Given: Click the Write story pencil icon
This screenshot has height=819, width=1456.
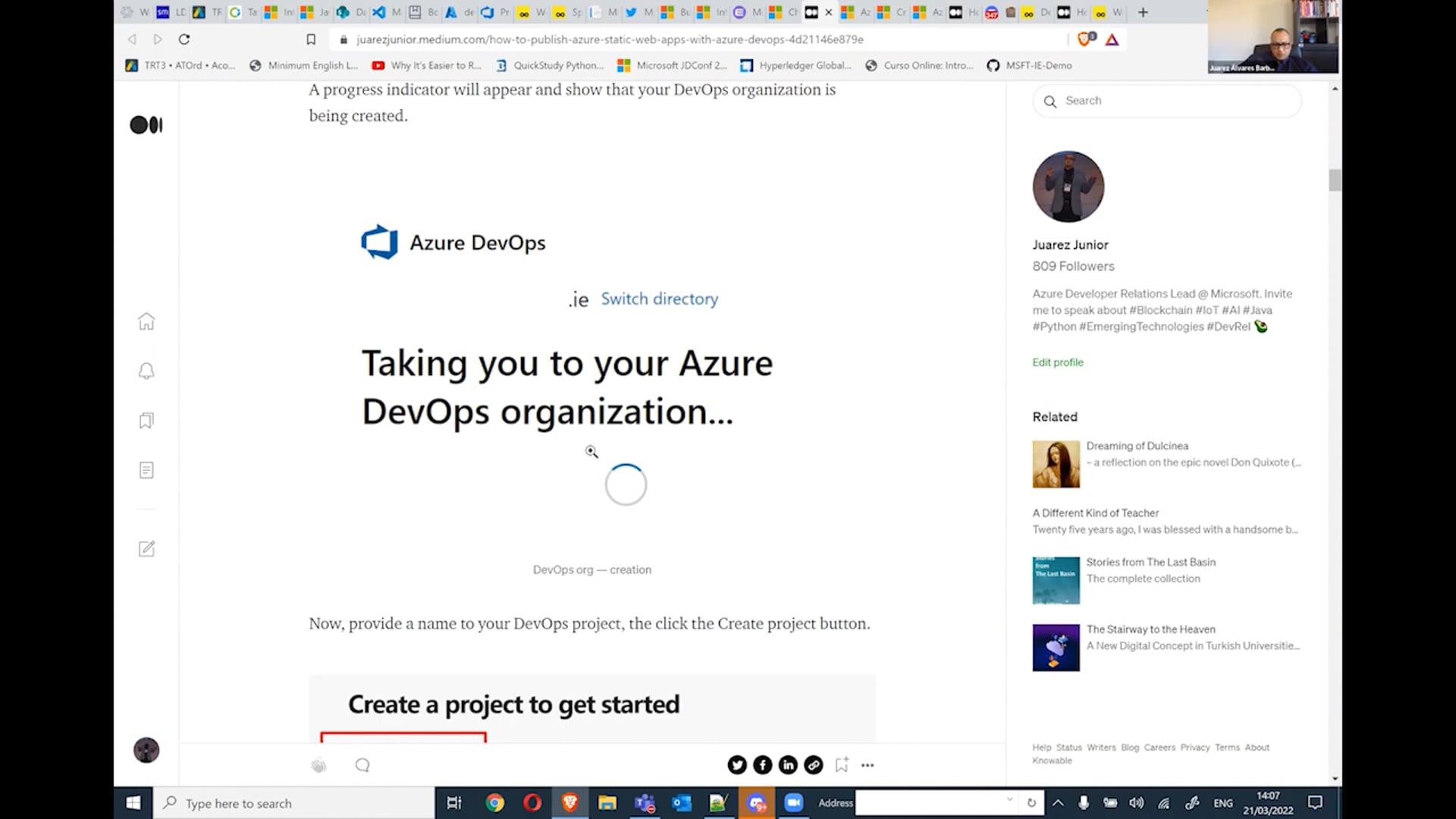Looking at the screenshot, I should (146, 549).
